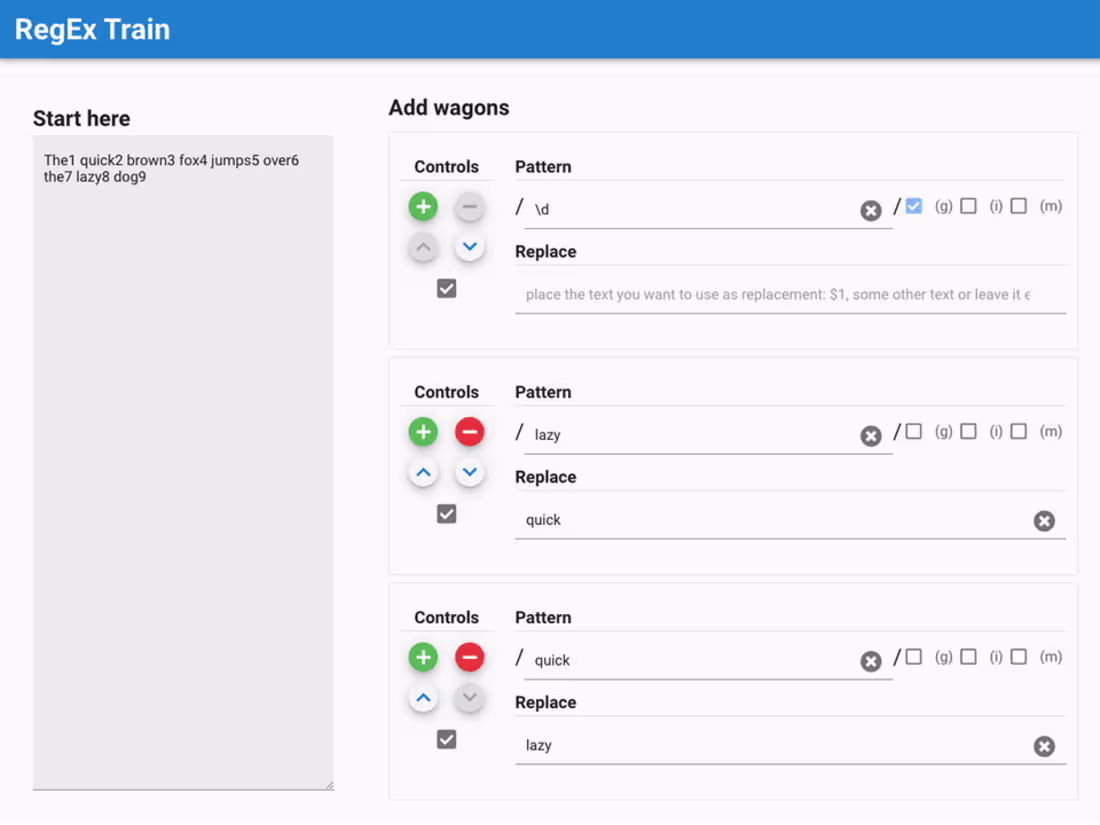Viewport: 1100px width, 825px height.
Task: Clear the "quick" pattern field
Action: [x=871, y=661]
